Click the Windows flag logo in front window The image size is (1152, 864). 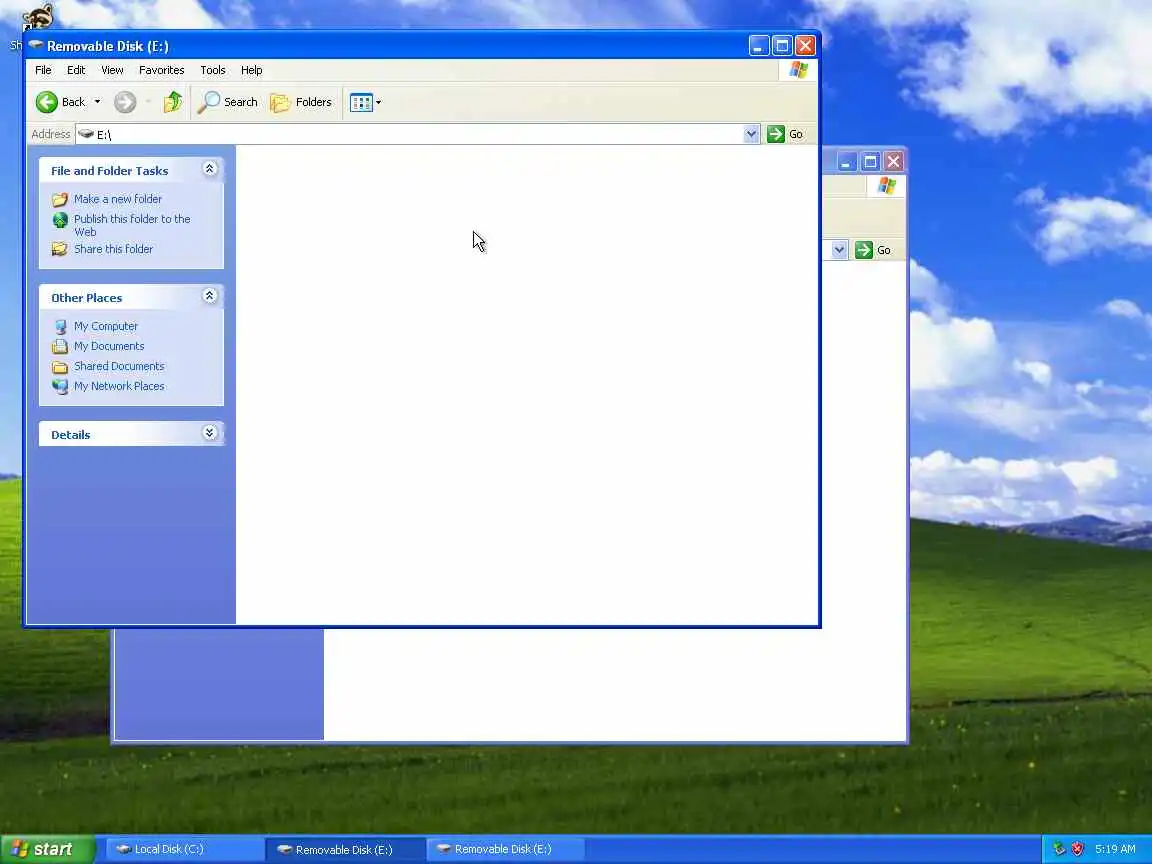(x=799, y=70)
